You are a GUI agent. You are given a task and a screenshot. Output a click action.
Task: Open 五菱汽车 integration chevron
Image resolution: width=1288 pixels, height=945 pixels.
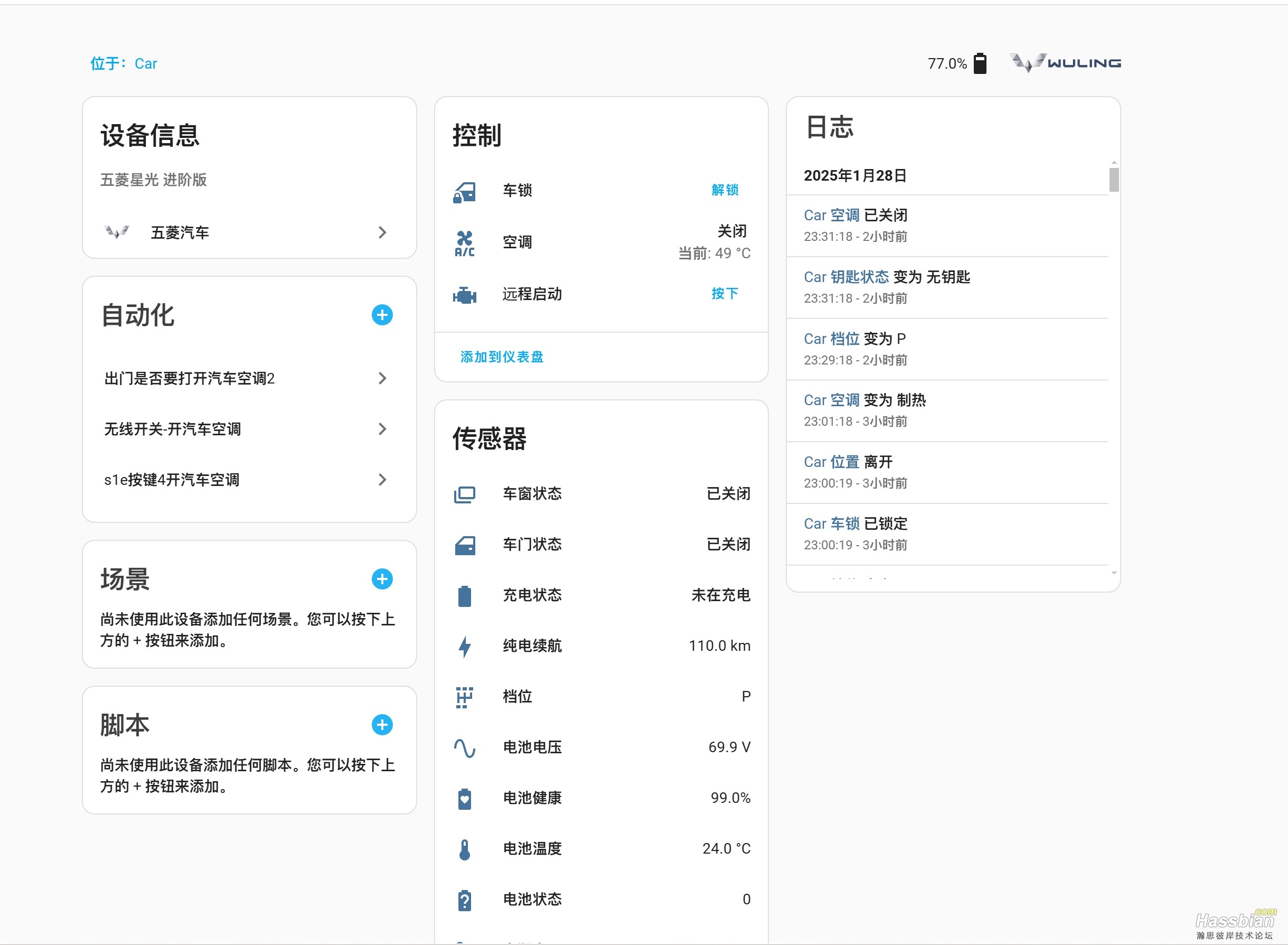(382, 232)
